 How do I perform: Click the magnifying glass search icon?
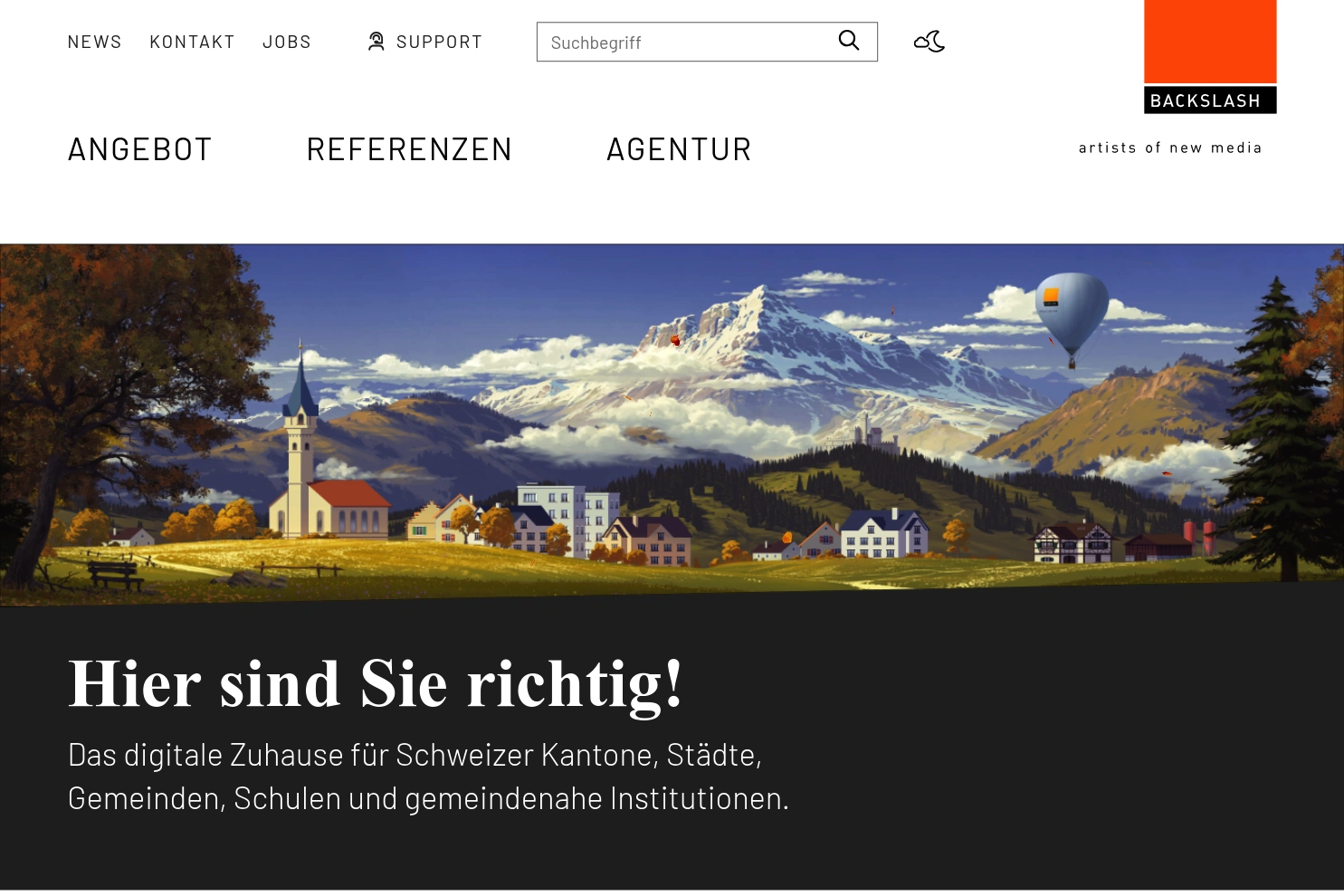coord(849,41)
